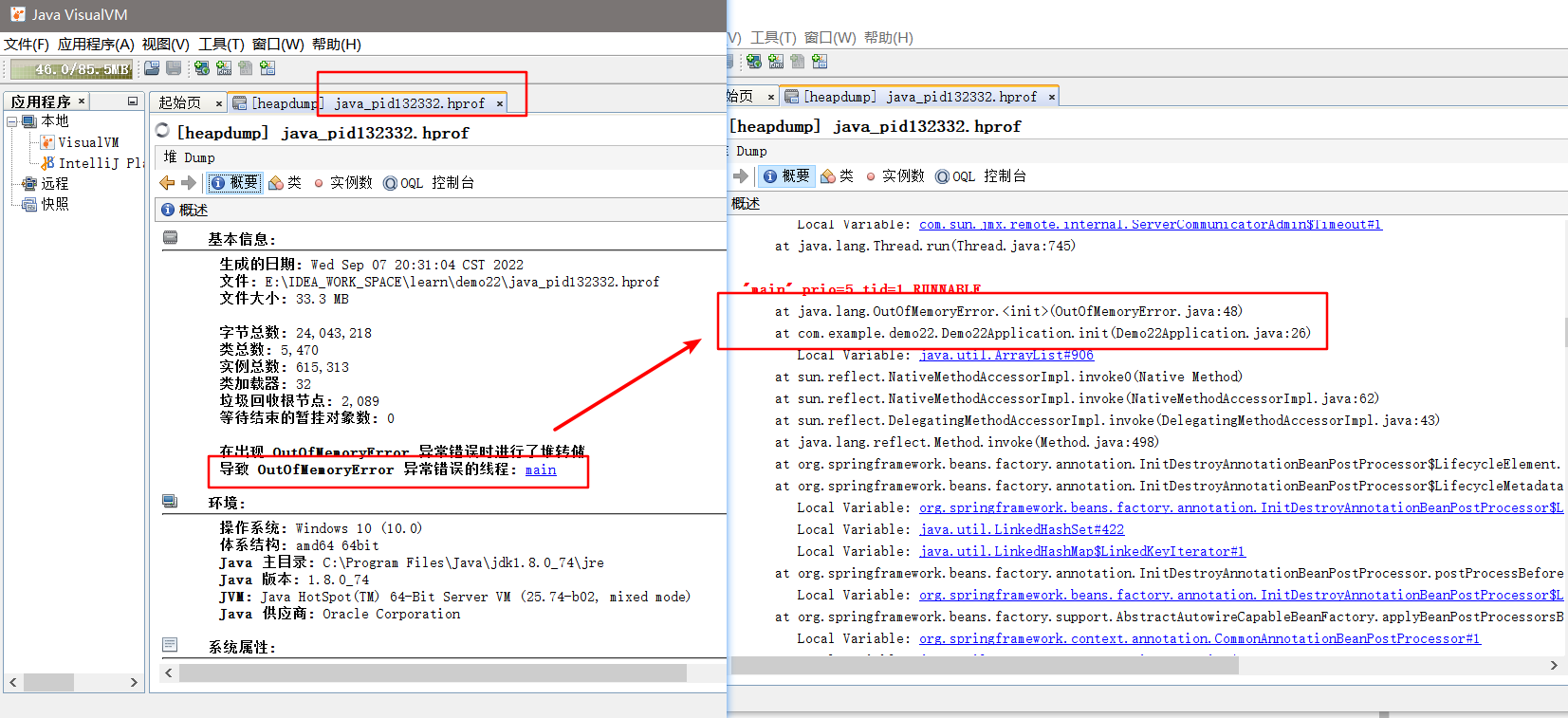This screenshot has width=1568, height=718.
Task: Close the heapdump tab in right window
Action: pyautogui.click(x=1051, y=98)
